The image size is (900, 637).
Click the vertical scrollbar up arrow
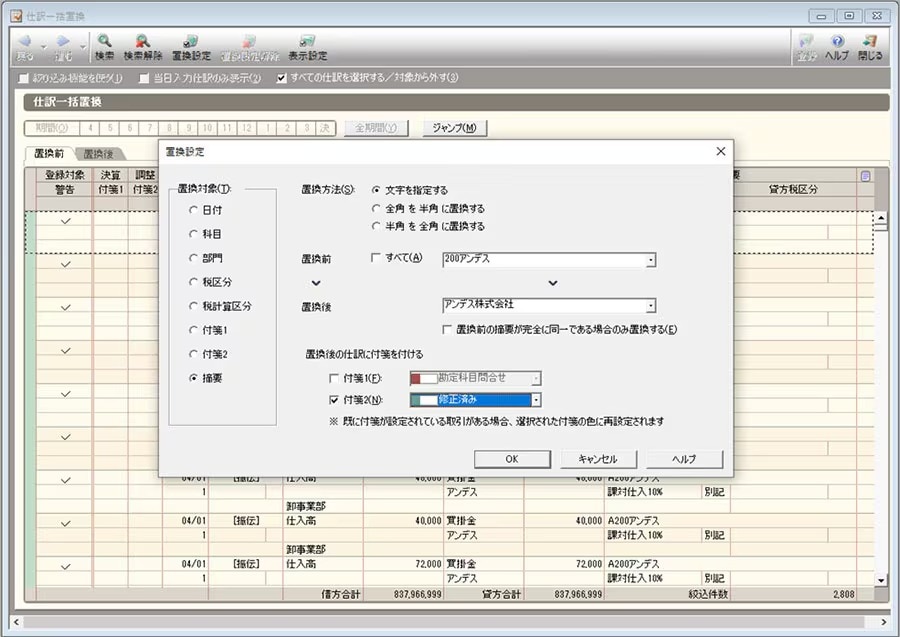(881, 218)
